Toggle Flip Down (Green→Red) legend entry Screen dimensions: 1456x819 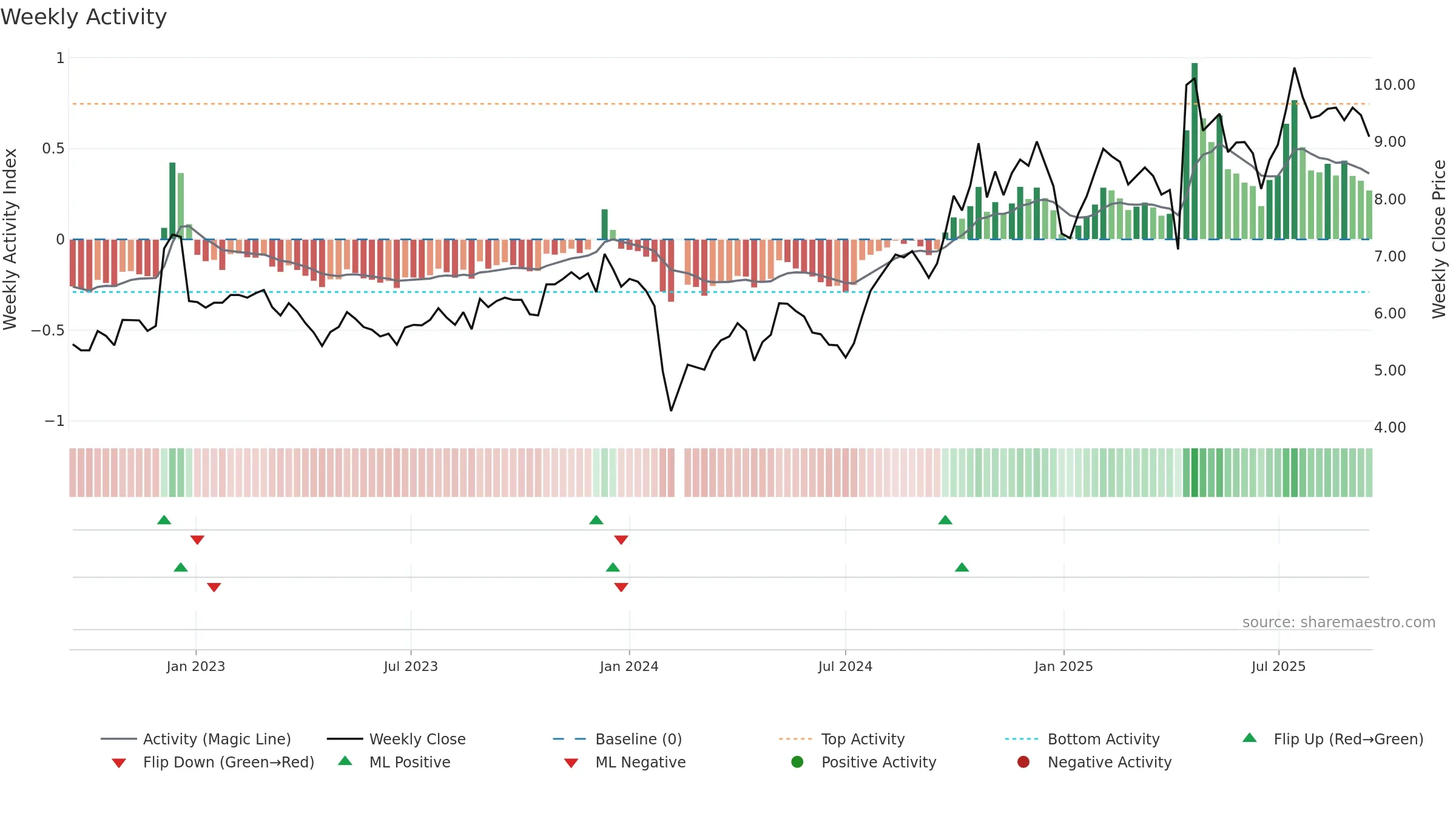point(213,762)
